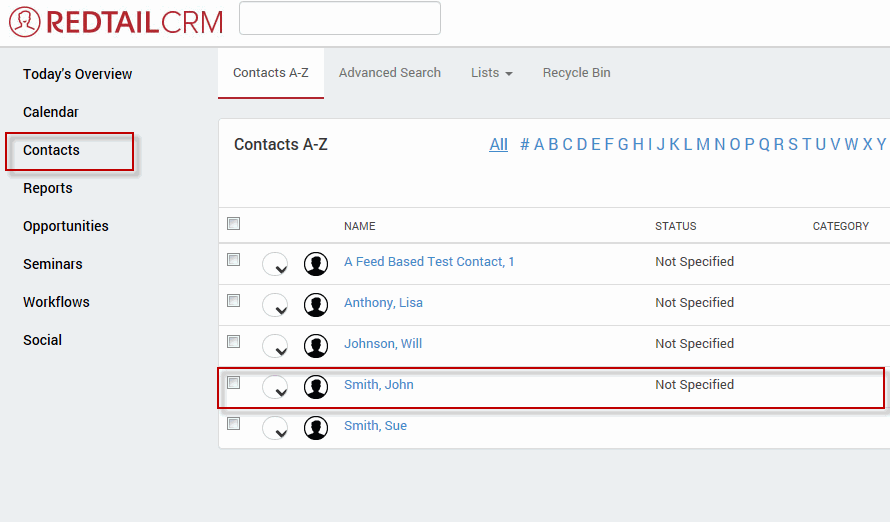
Task: Tick the select-all checkbox in table header
Action: click(x=234, y=223)
